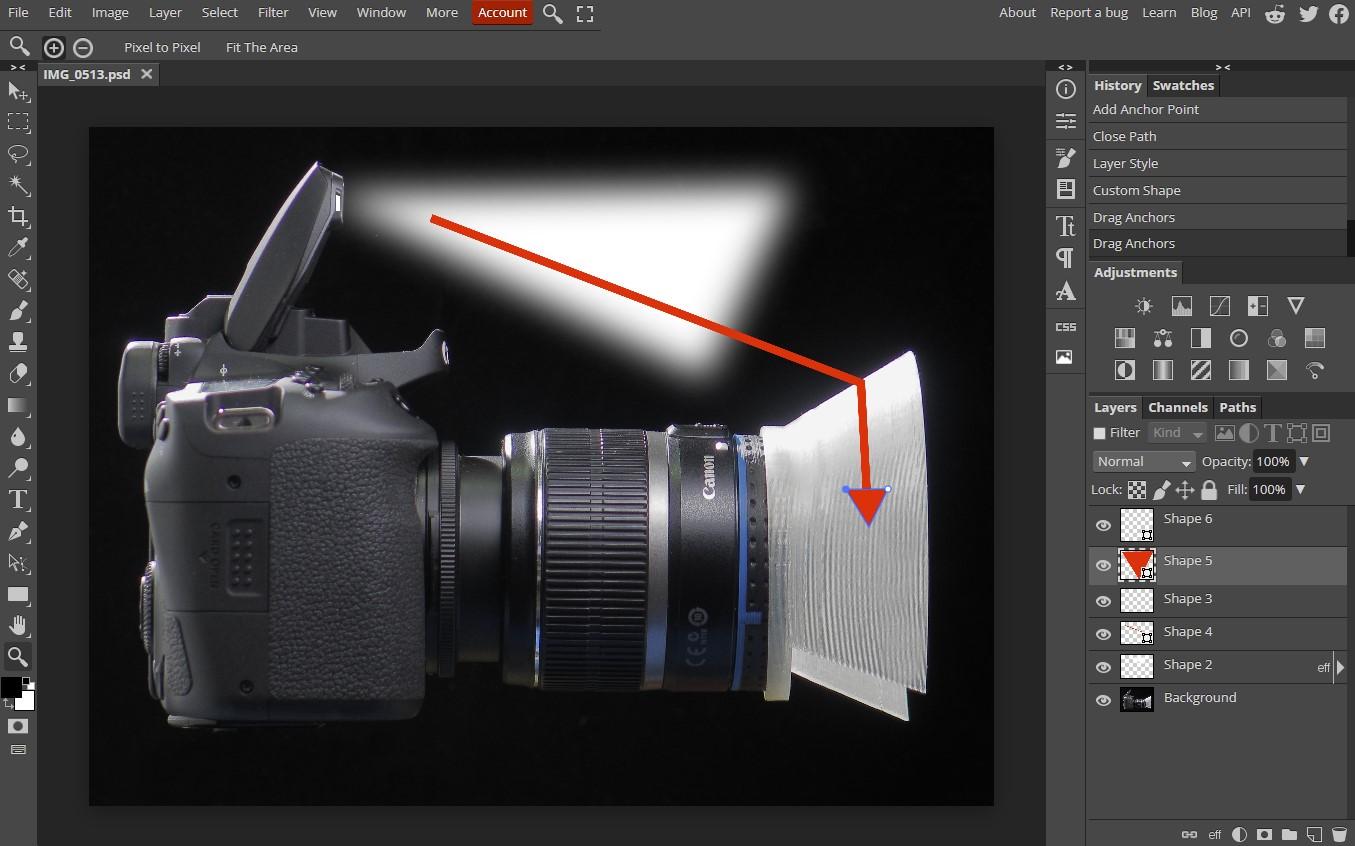
Task: Select Custom Shape history state
Action: click(1218, 190)
